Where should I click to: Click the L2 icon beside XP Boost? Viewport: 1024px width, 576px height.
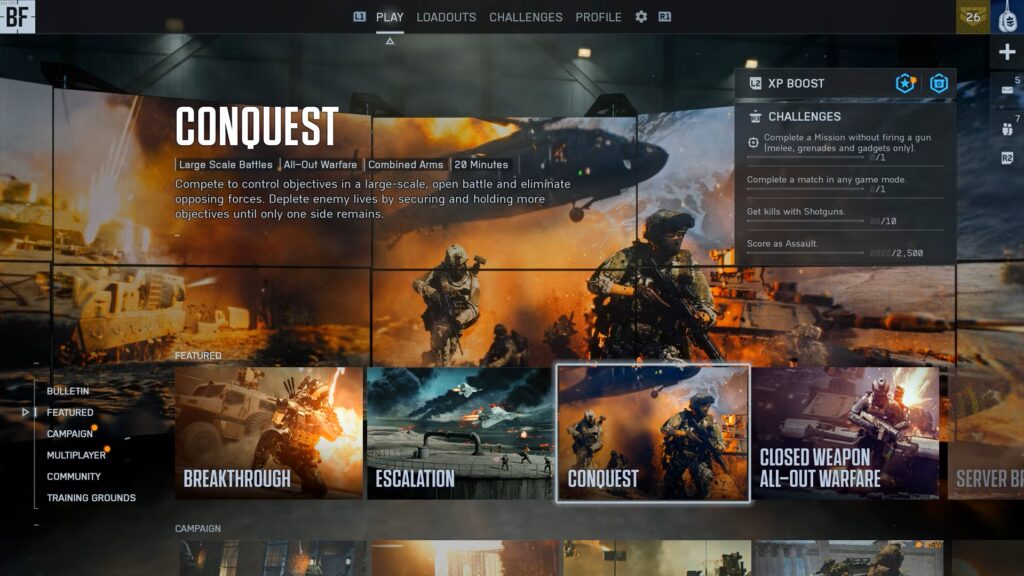point(755,84)
